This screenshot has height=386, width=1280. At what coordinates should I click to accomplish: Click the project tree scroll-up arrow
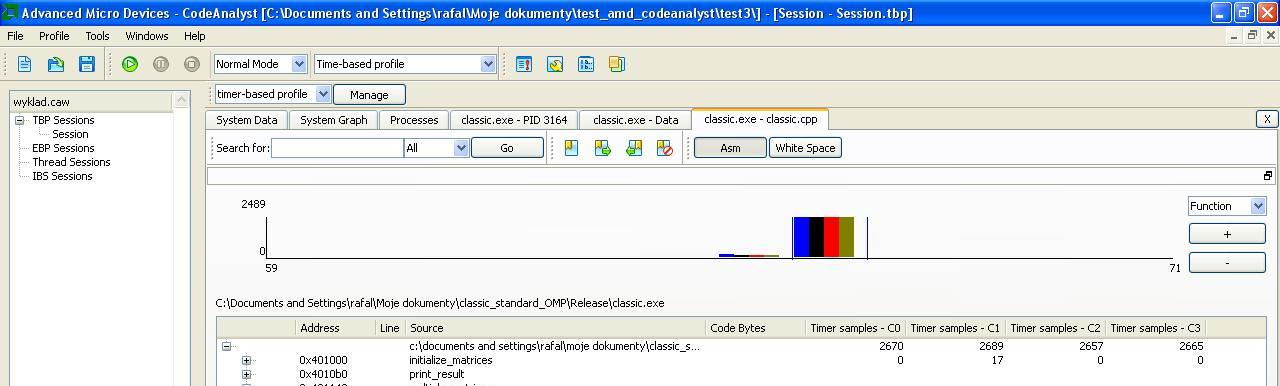(x=181, y=101)
